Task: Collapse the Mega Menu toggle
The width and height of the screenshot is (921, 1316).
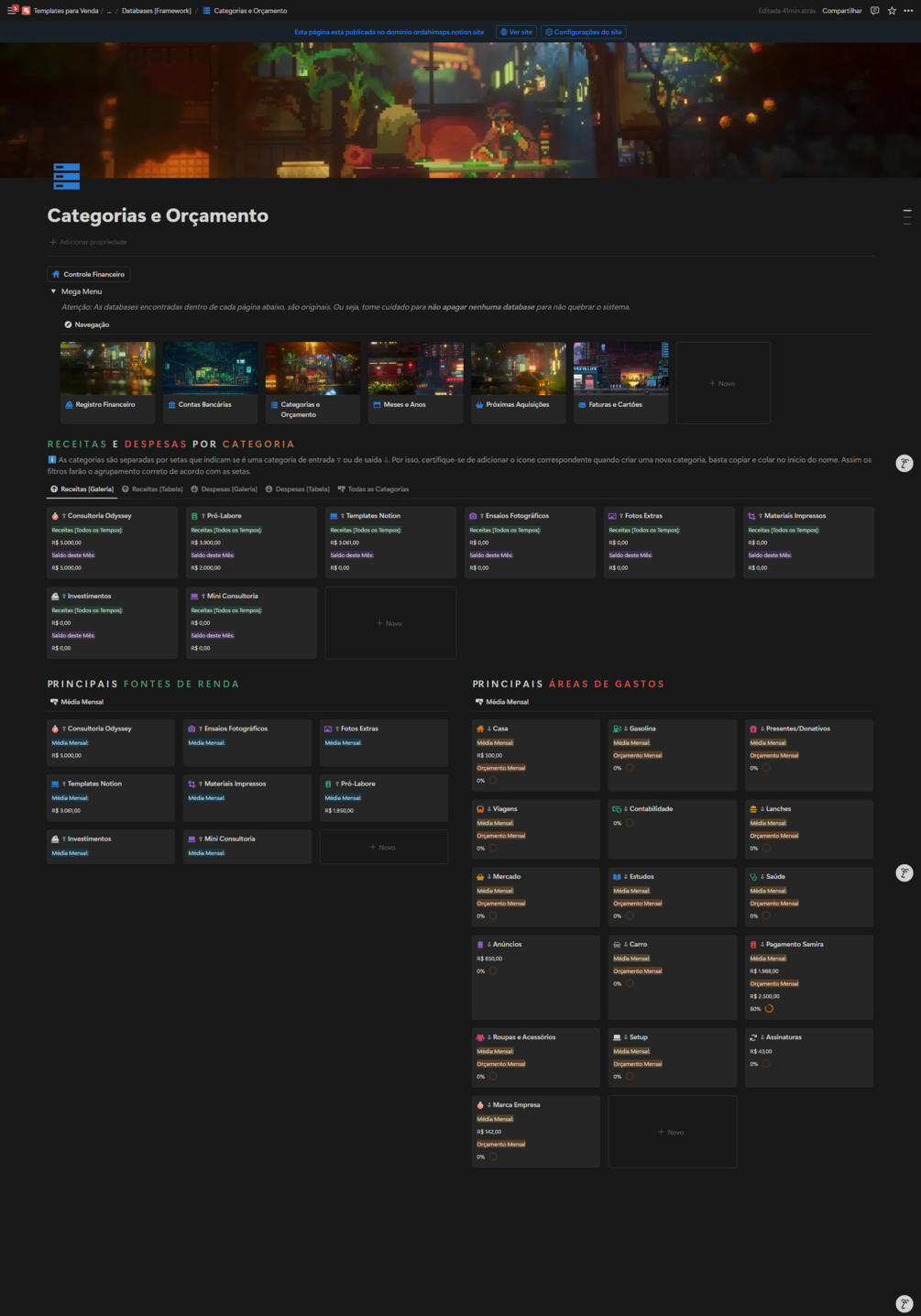Action: click(53, 291)
